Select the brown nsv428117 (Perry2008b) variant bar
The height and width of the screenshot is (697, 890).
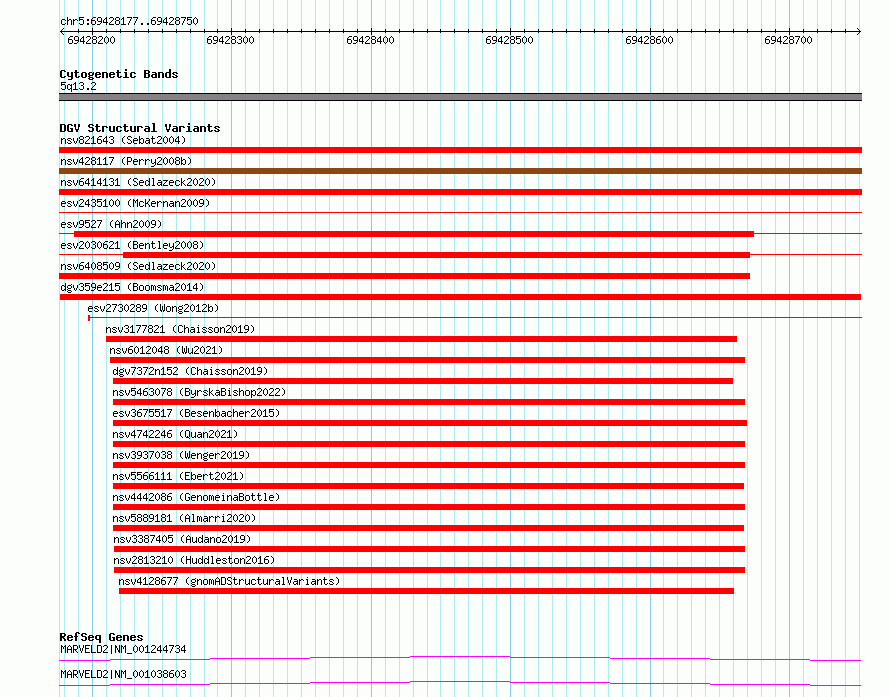point(460,171)
